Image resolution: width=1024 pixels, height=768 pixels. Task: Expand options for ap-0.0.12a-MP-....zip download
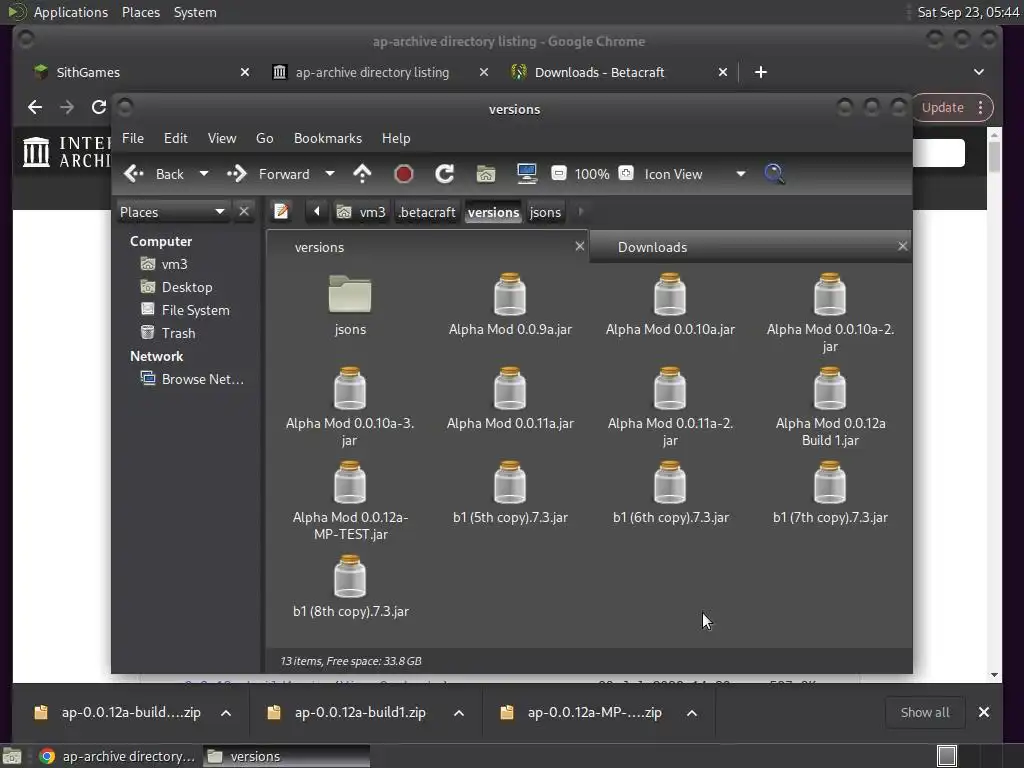(x=692, y=712)
